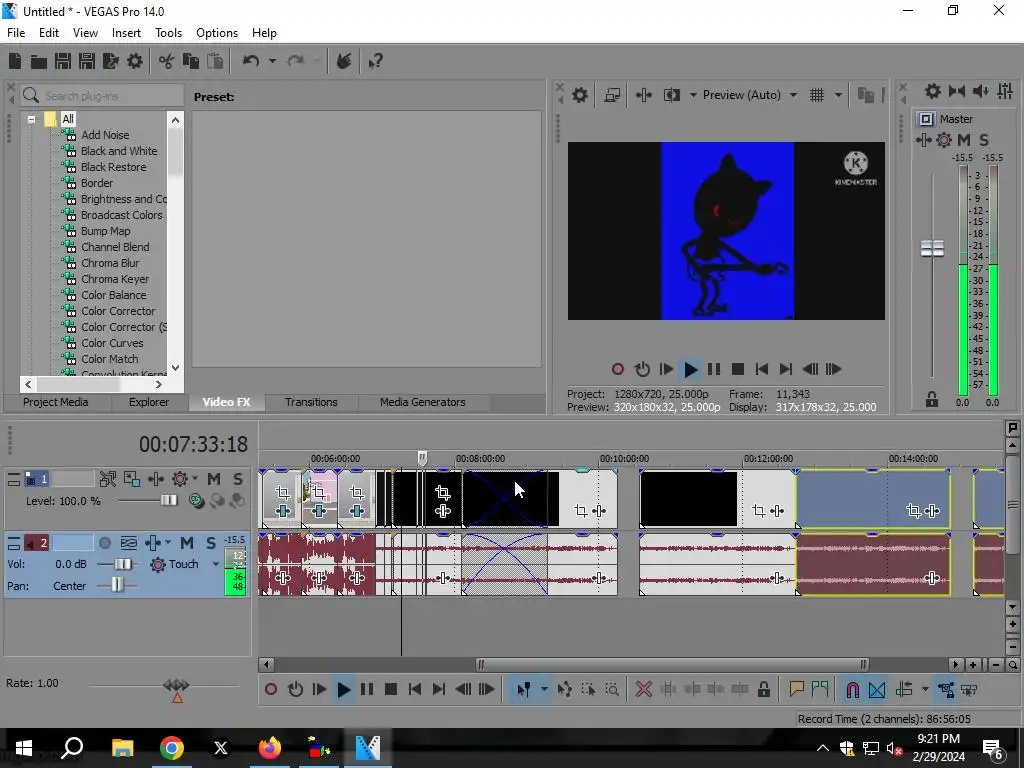This screenshot has height=768, width=1024.
Task: Insert a marker with the marker icon
Action: click(796, 690)
